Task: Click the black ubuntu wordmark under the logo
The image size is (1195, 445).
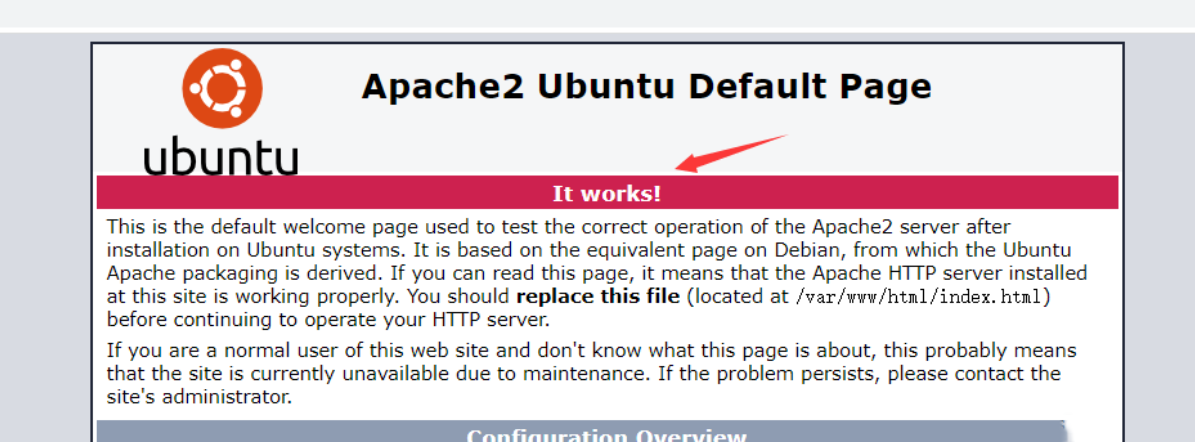Action: (221, 158)
